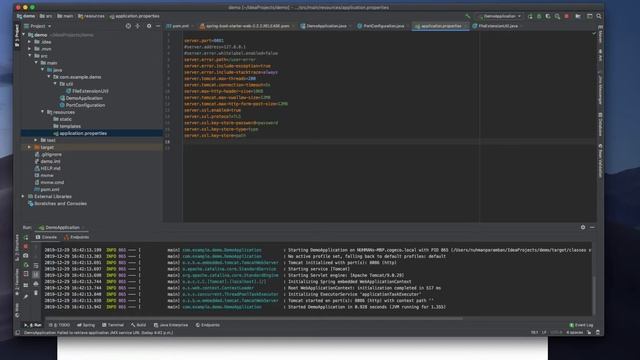This screenshot has width=640, height=360.
Task: Rerun DemoApplication in the Run panel
Action: coord(26,238)
